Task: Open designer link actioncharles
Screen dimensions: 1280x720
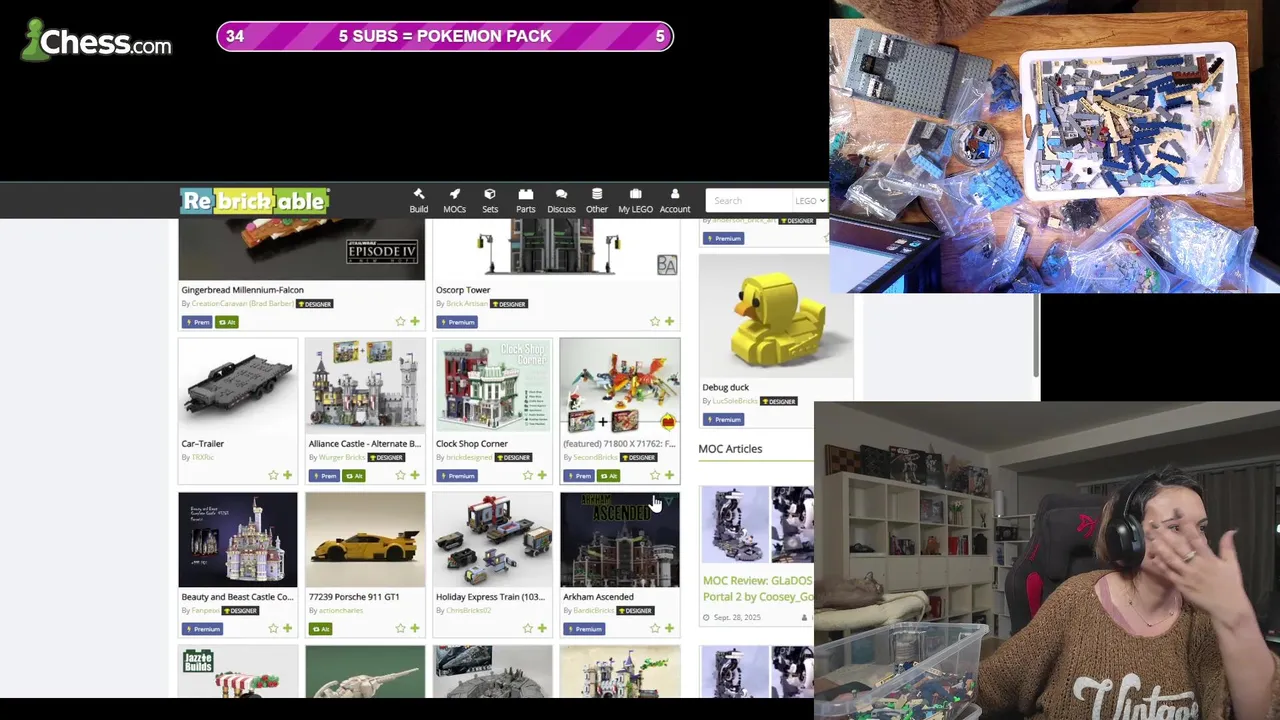Action: 341,610
